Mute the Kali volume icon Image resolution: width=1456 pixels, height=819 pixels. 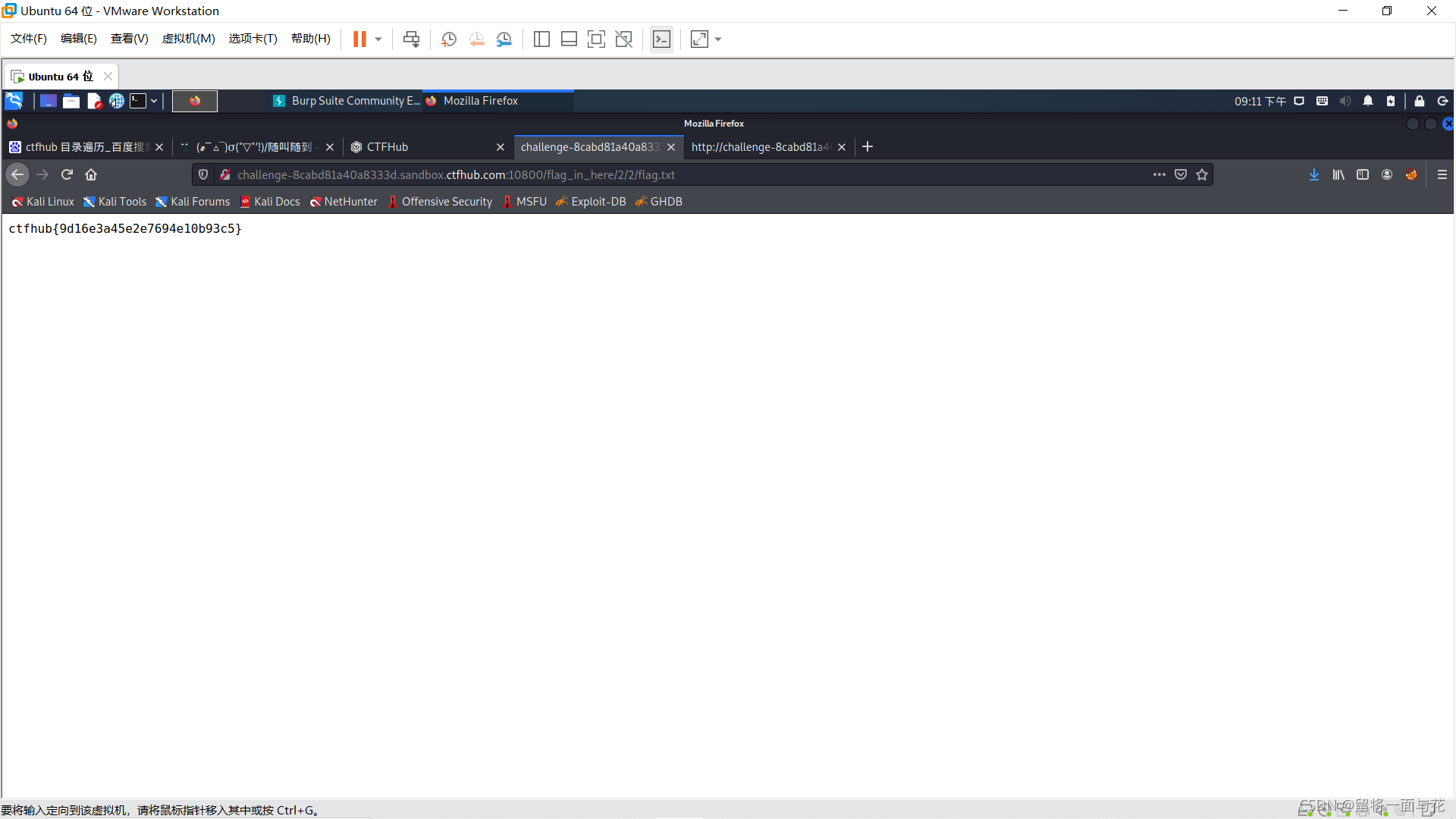coord(1345,101)
